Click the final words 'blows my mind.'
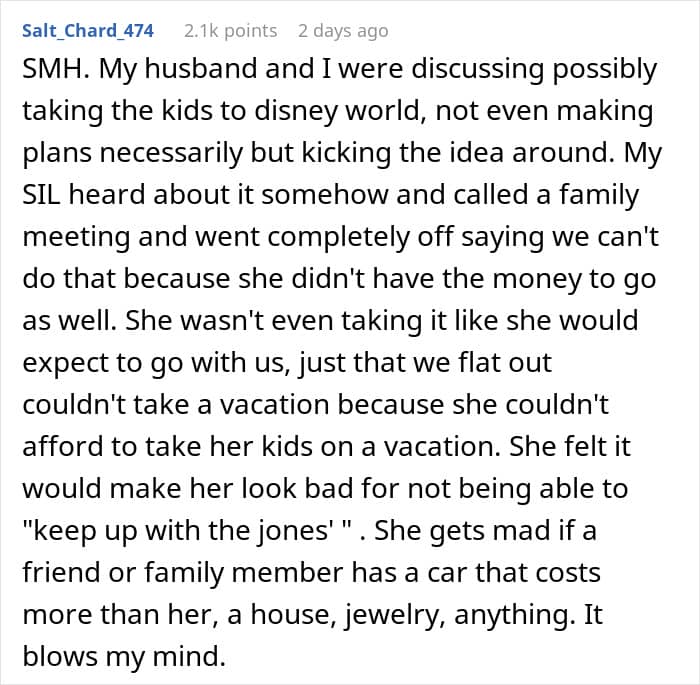The width and height of the screenshot is (700, 685). (124, 656)
